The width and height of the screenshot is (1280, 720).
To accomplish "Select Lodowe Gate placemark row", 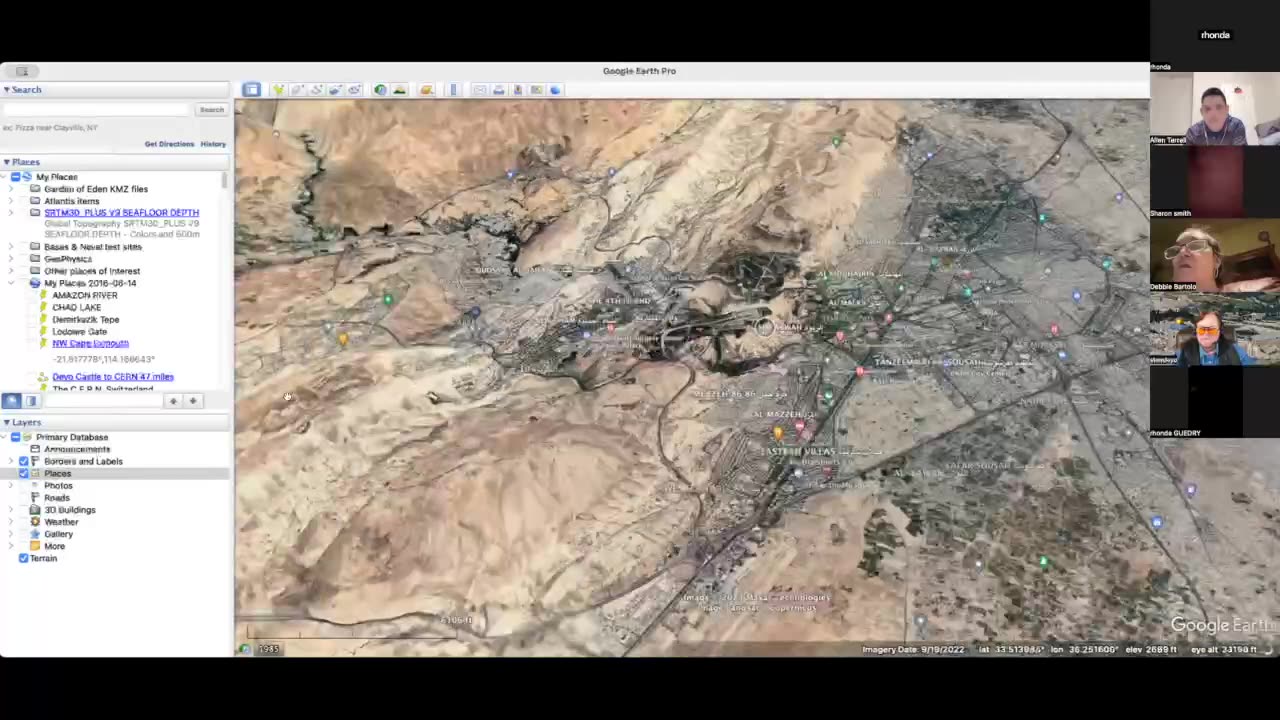I will click(x=79, y=332).
